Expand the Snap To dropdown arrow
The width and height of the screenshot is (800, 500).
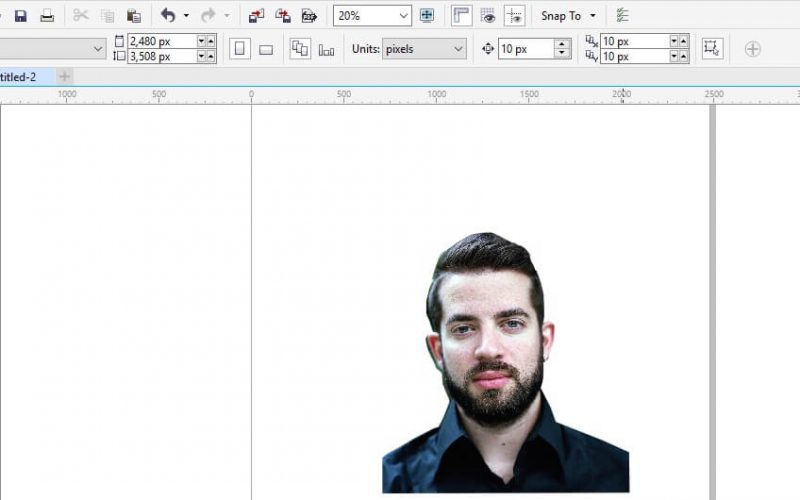(593, 16)
